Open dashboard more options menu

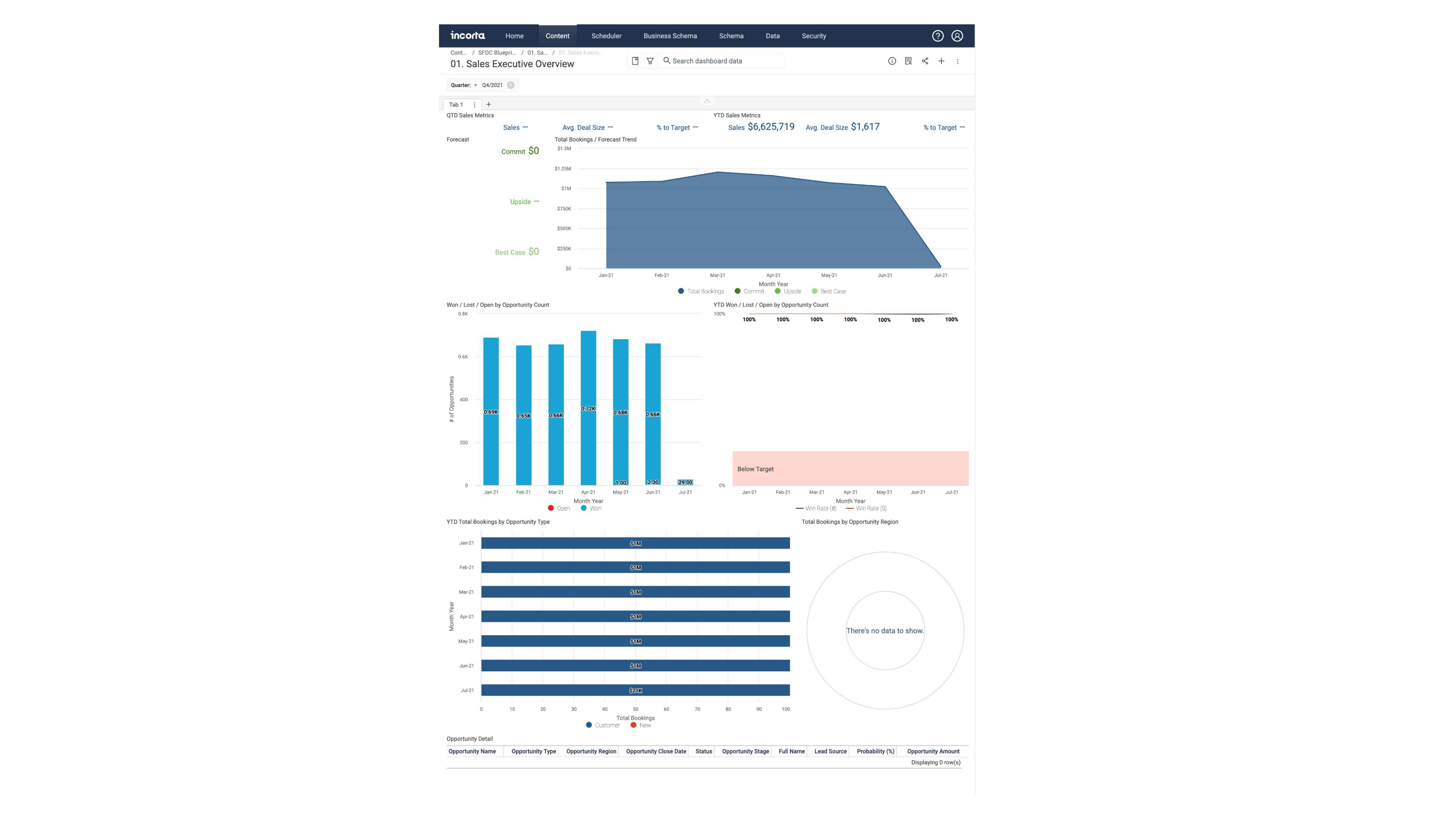pos(957,61)
